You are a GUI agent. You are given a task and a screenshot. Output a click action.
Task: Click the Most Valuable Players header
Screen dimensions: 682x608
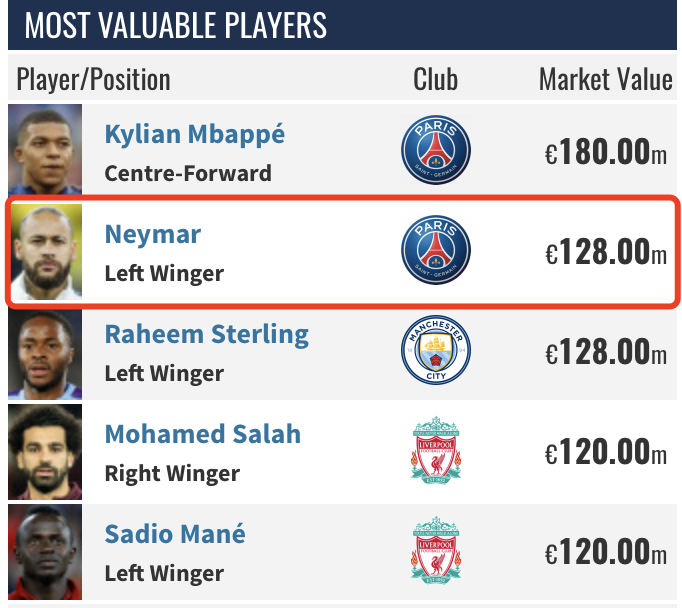pyautogui.click(x=175, y=25)
